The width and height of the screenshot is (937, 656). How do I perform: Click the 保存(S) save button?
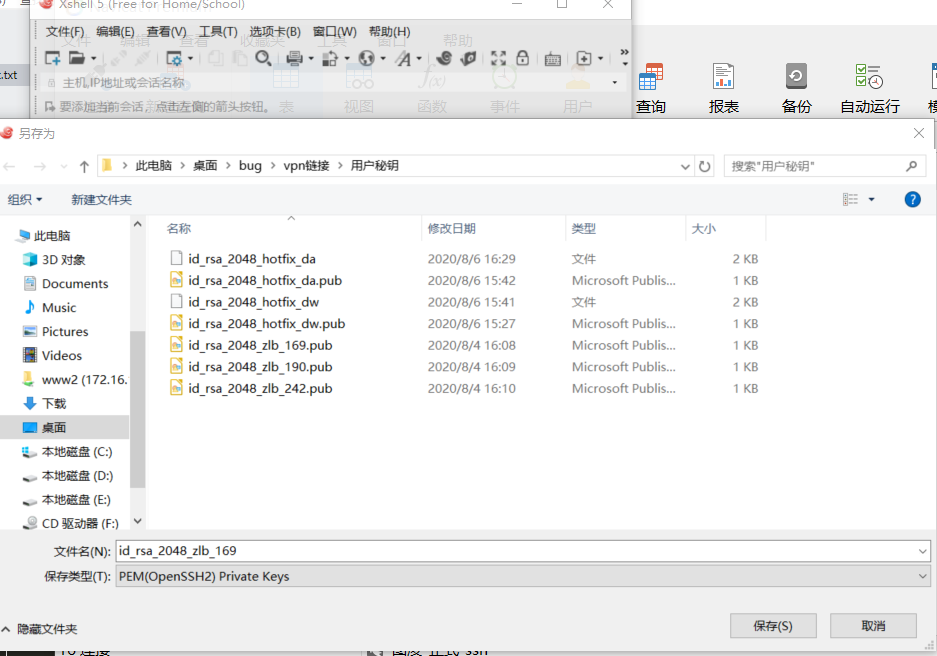773,625
